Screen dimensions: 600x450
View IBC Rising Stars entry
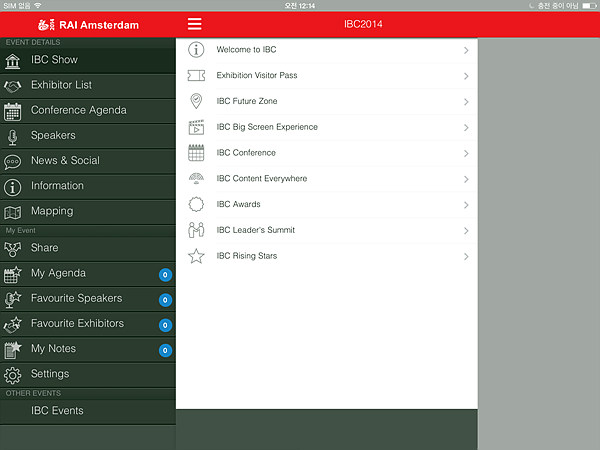click(327, 256)
